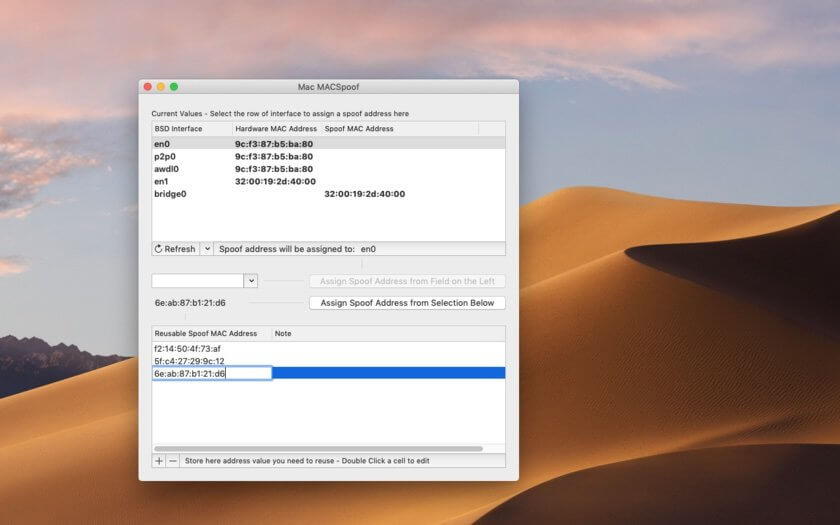840x525 pixels.
Task: Click the editing cell containing 6e:ab:87:b1:21:d6
Action: 211,373
